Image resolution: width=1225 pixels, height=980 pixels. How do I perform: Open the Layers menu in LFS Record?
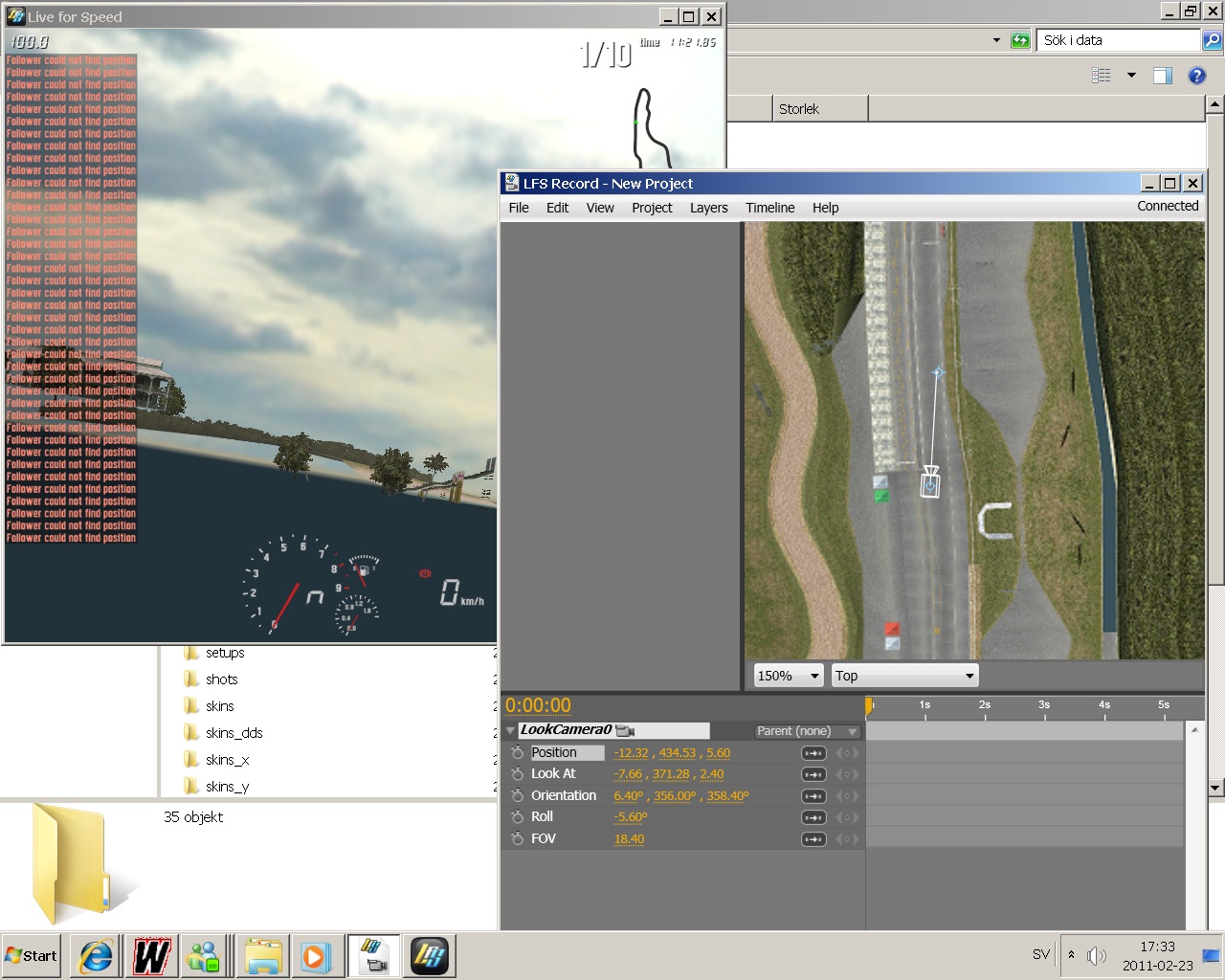tap(709, 208)
